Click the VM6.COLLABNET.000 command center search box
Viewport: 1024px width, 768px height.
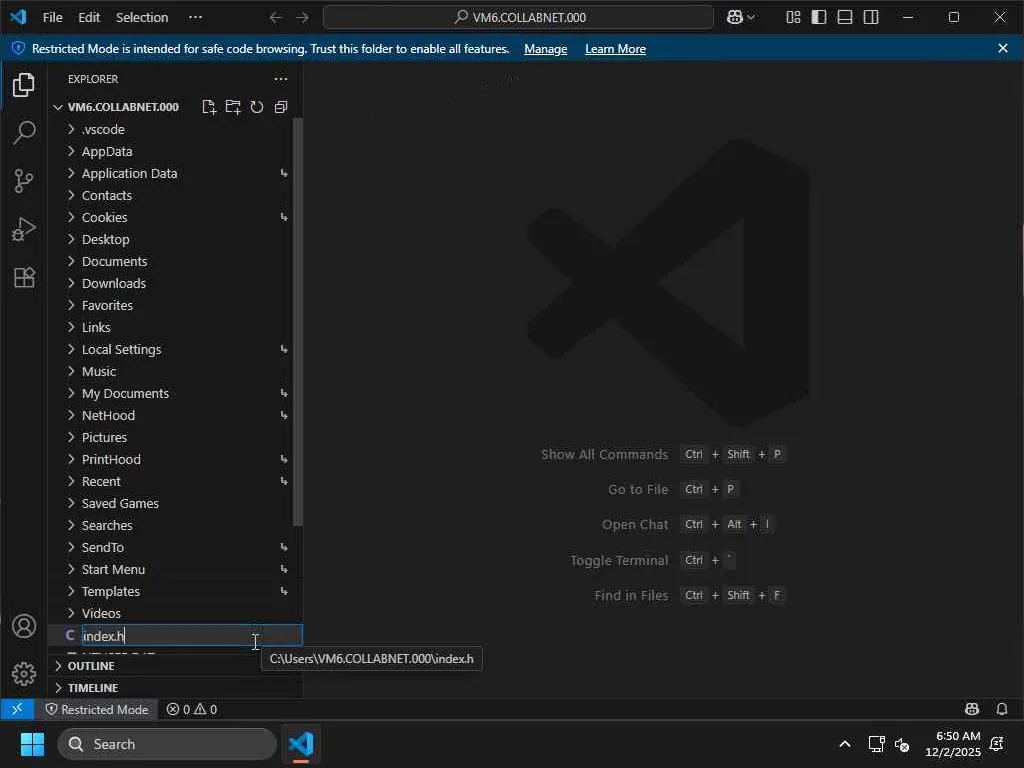tap(518, 18)
